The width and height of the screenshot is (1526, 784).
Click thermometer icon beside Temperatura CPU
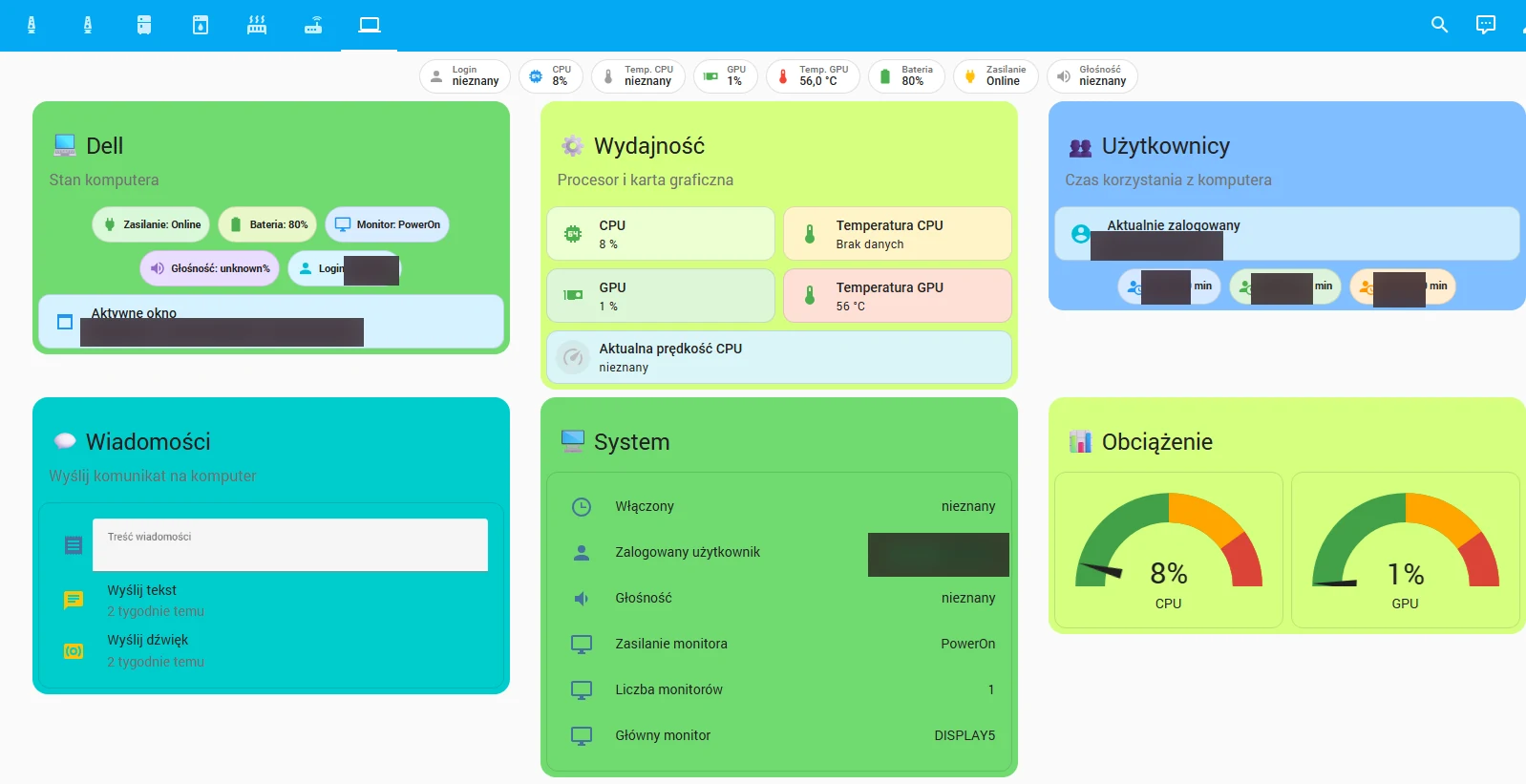[x=810, y=234]
